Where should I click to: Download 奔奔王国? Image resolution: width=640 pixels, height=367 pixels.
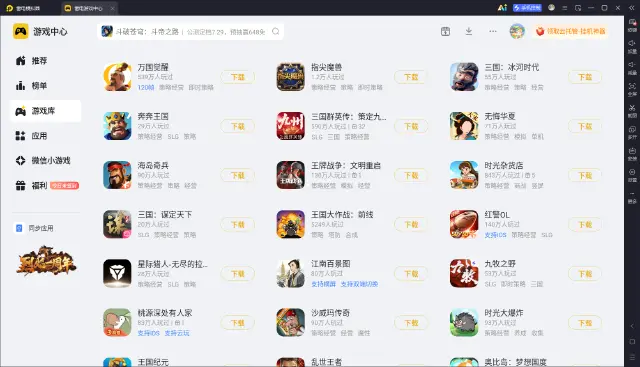tap(238, 126)
